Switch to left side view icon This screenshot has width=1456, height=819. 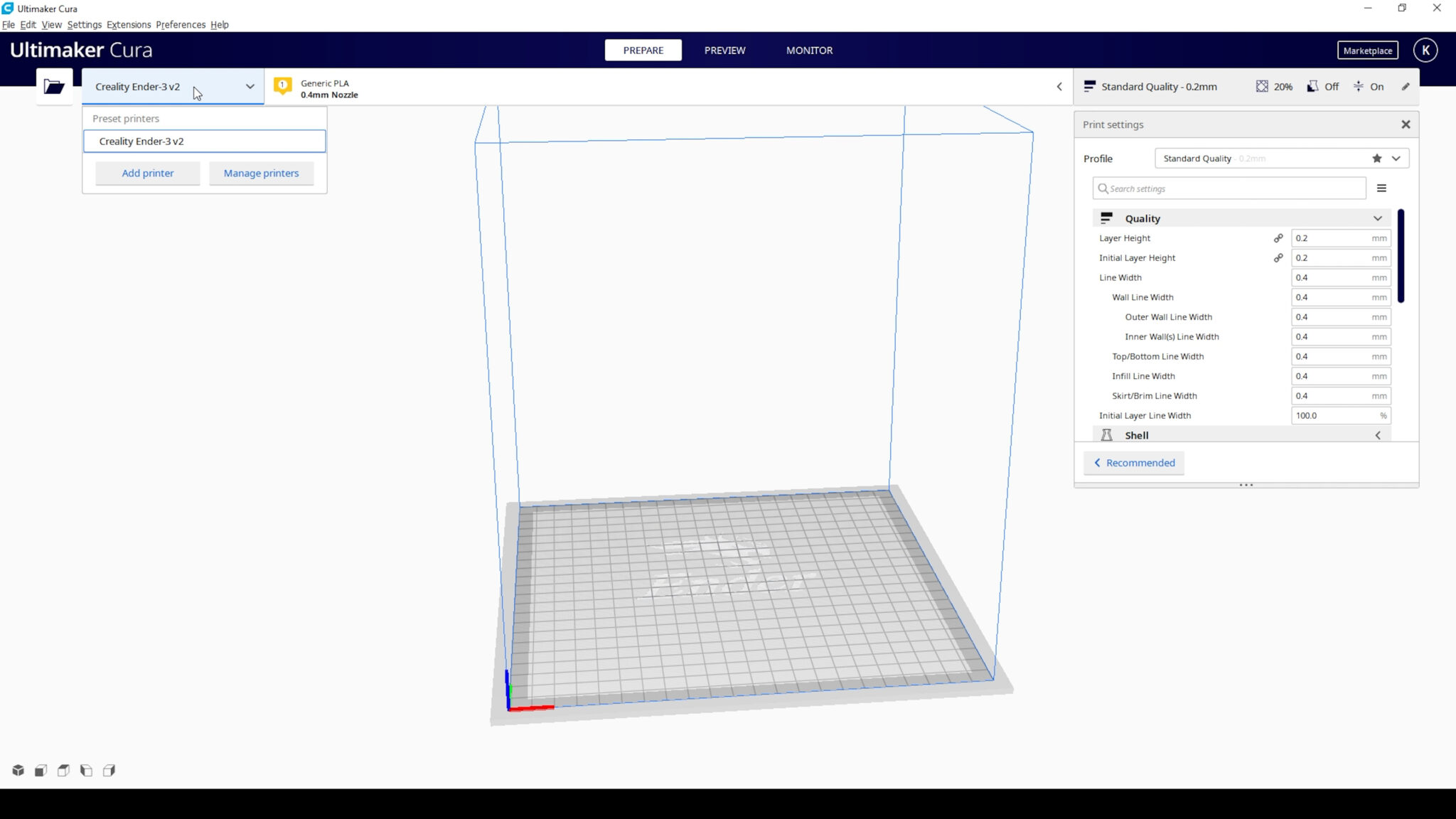[87, 771]
